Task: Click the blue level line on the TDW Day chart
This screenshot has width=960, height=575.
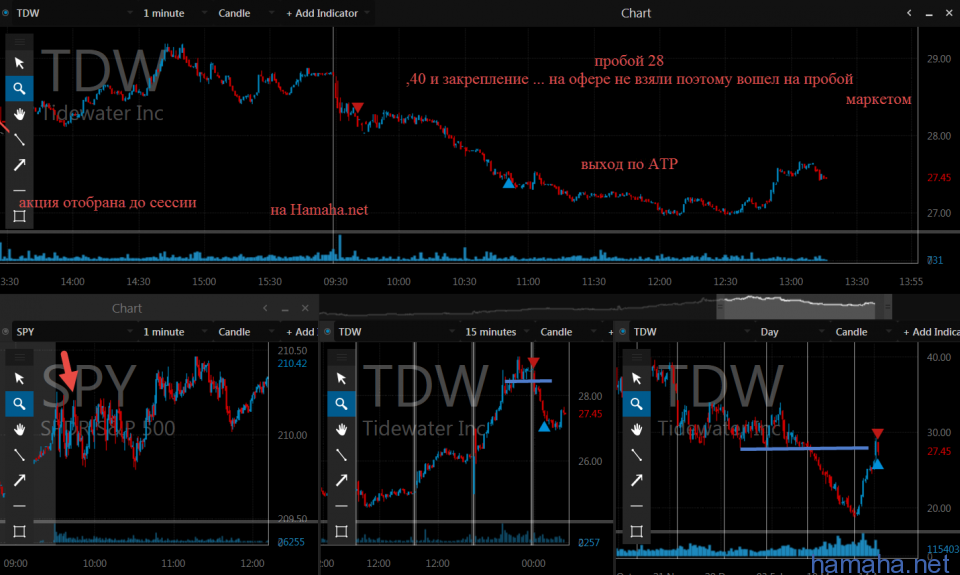Action: [804, 448]
